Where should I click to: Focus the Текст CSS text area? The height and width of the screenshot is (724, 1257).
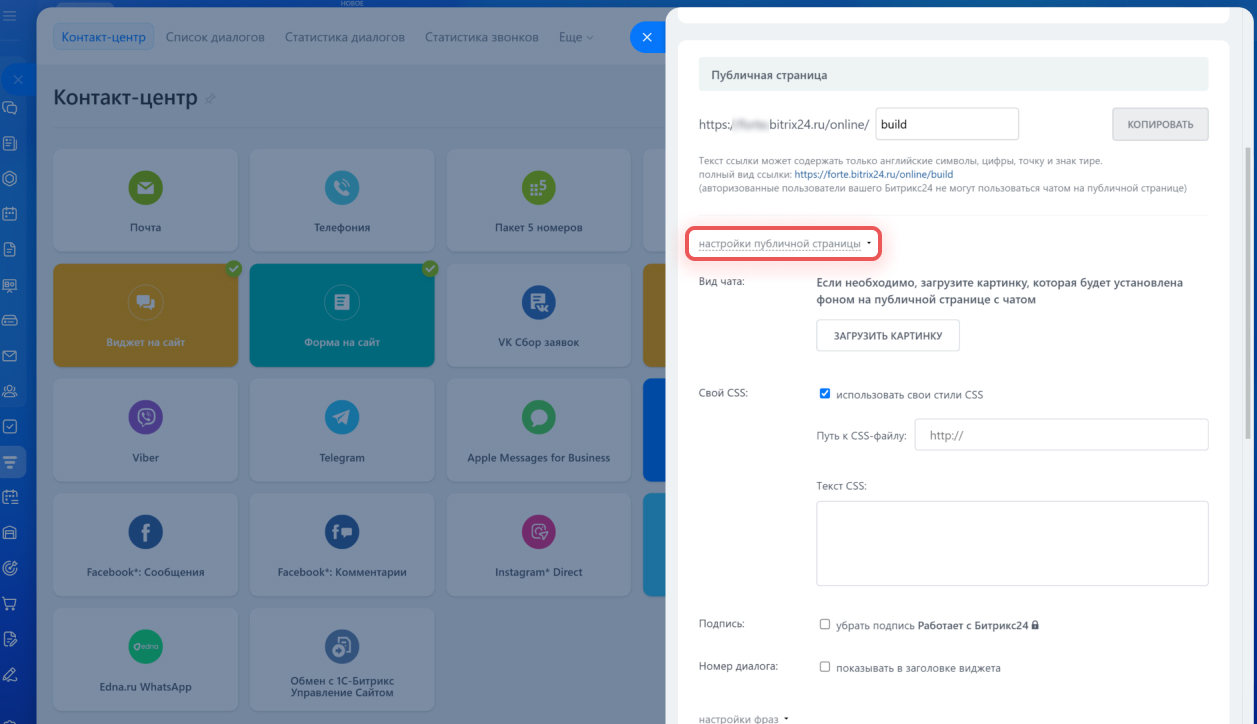coord(1012,543)
